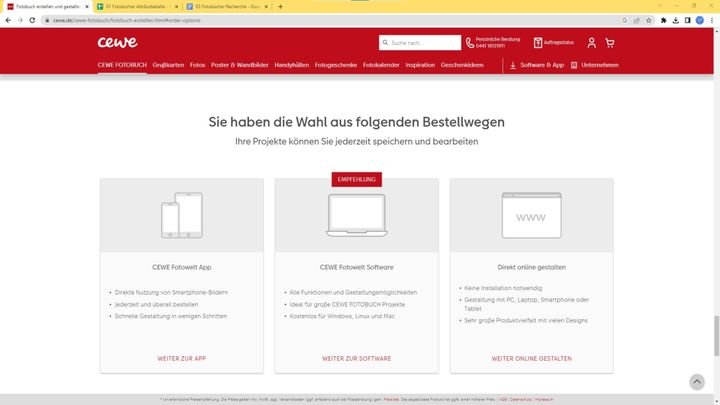Open the Unternehmen link

595,65
